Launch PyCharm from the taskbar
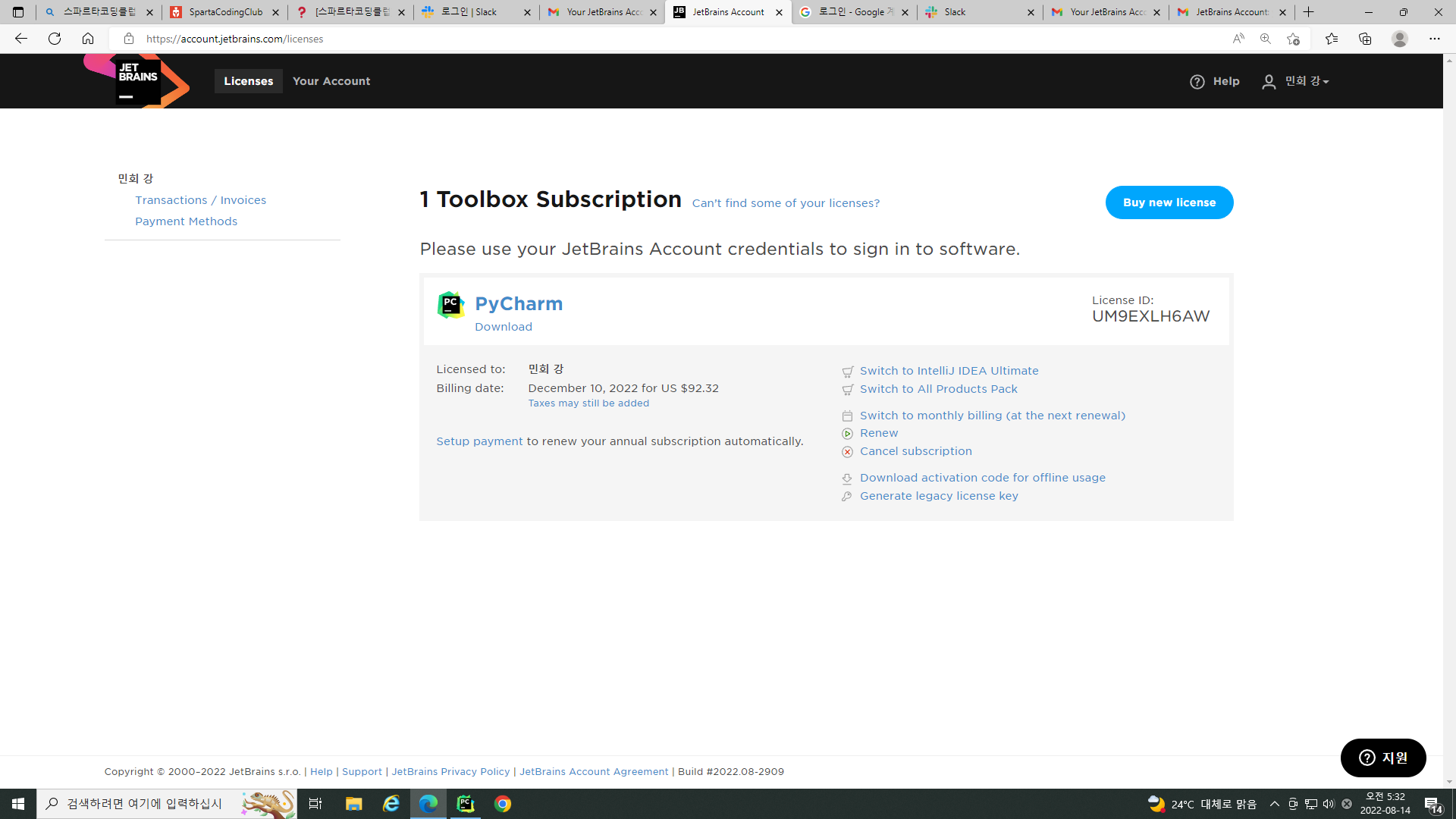The height and width of the screenshot is (819, 1456). pos(466,804)
